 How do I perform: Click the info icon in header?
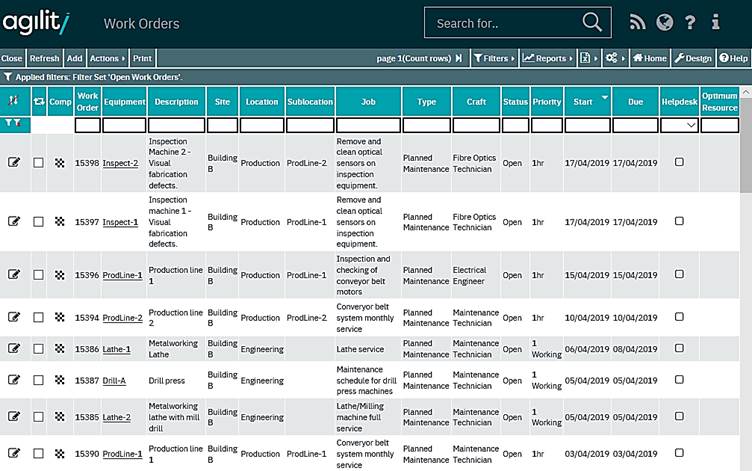(x=715, y=23)
